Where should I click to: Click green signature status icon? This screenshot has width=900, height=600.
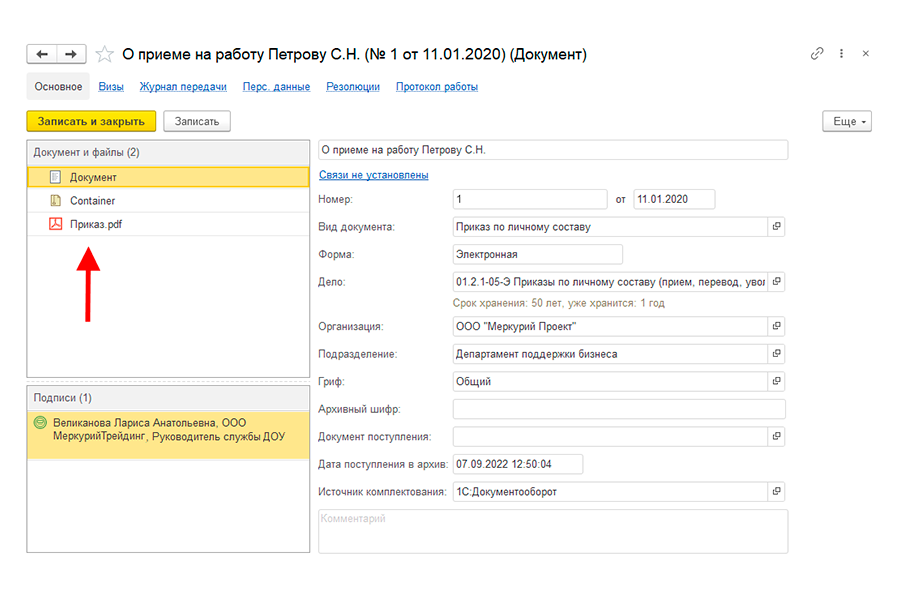[40, 423]
